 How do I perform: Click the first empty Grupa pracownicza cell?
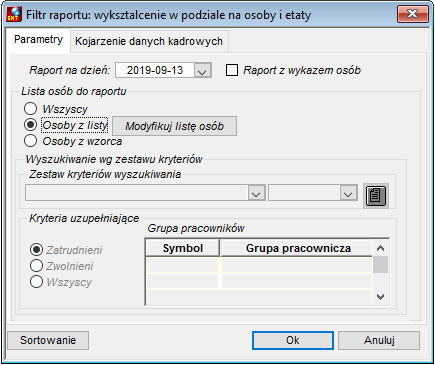click(x=297, y=265)
